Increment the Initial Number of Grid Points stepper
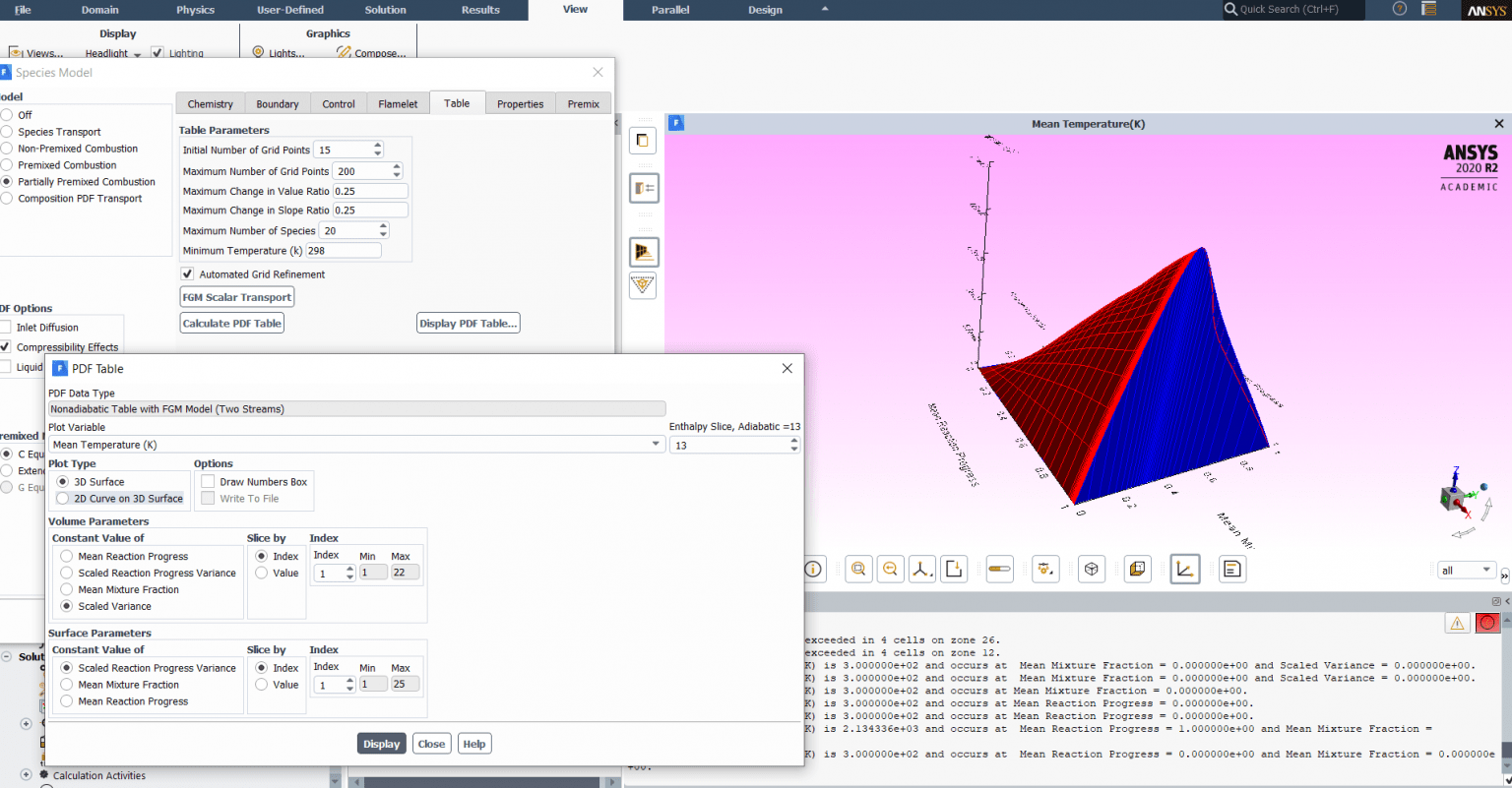Image resolution: width=1512 pixels, height=788 pixels. 377,145
